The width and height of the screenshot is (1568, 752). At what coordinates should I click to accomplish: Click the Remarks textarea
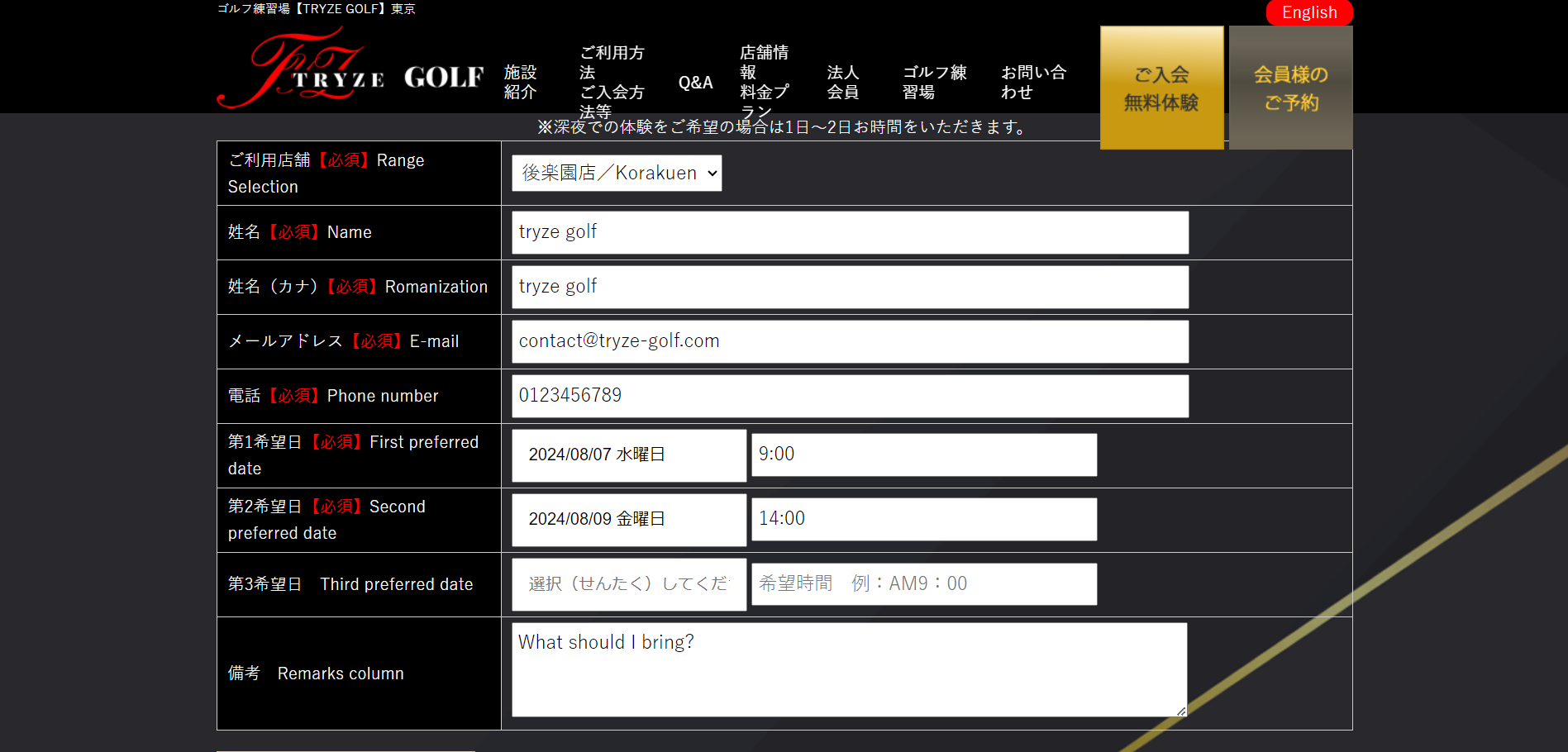(850, 669)
